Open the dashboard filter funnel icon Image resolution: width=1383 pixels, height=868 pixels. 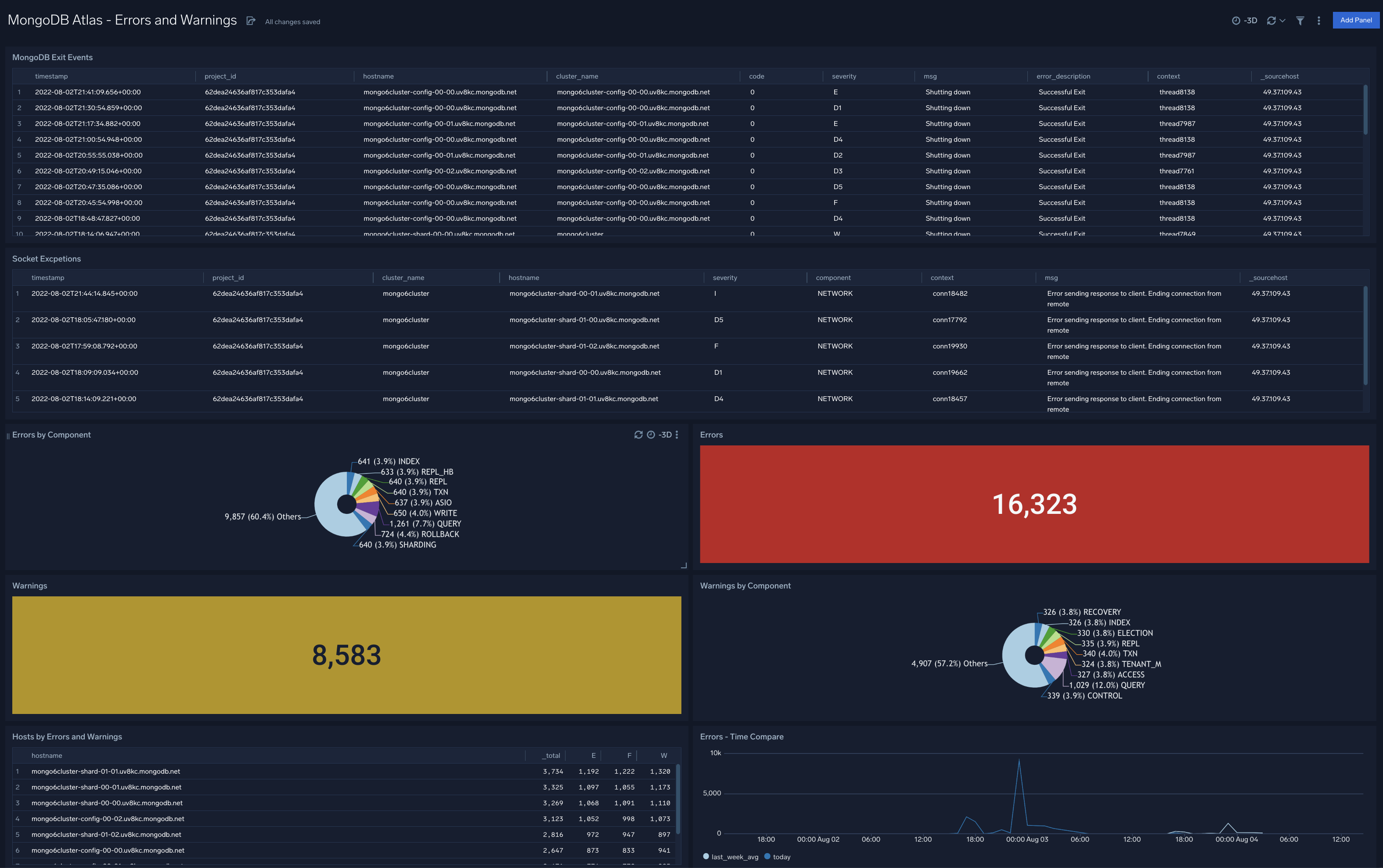(1300, 21)
